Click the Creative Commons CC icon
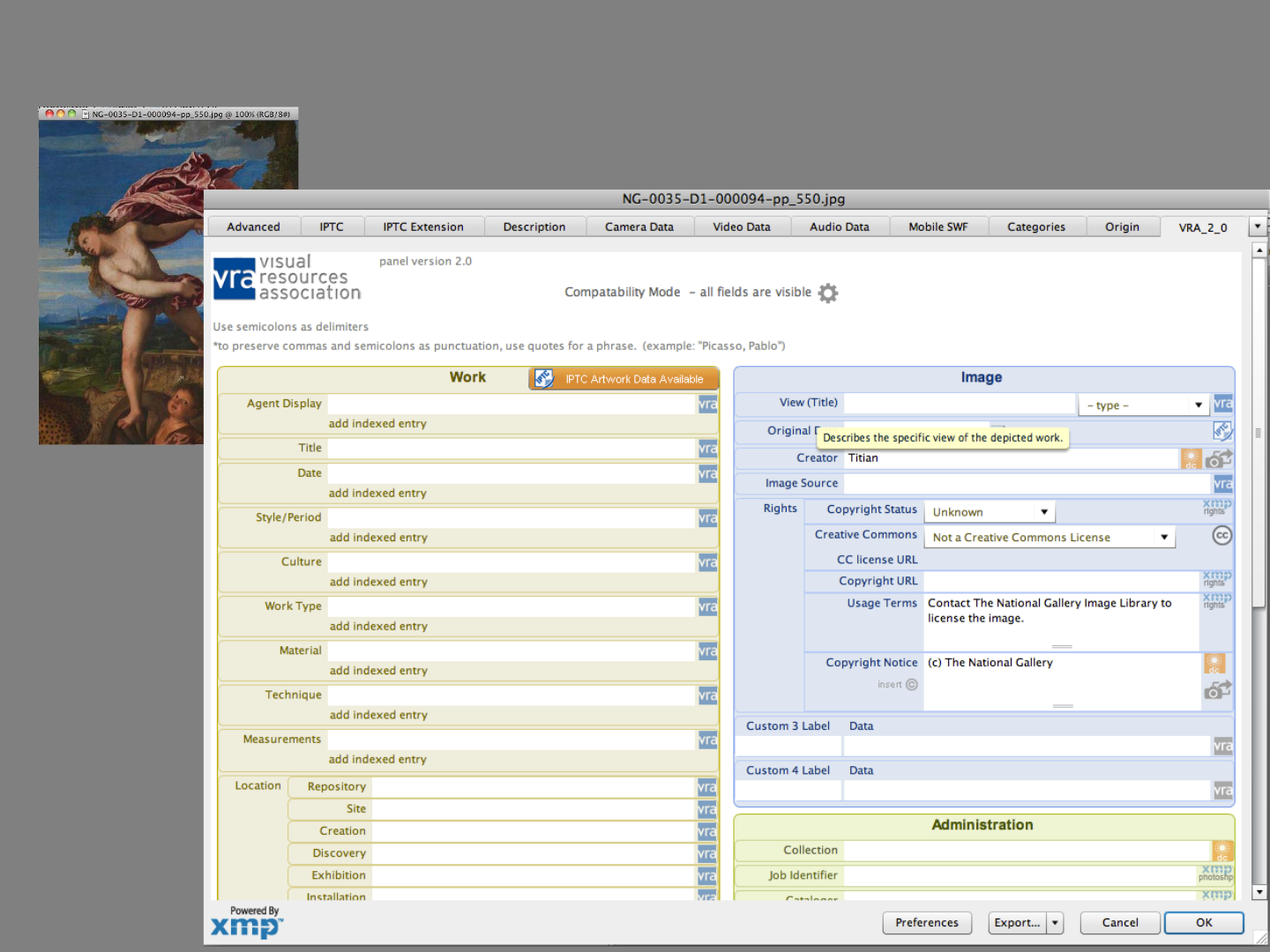 pyautogui.click(x=1221, y=536)
